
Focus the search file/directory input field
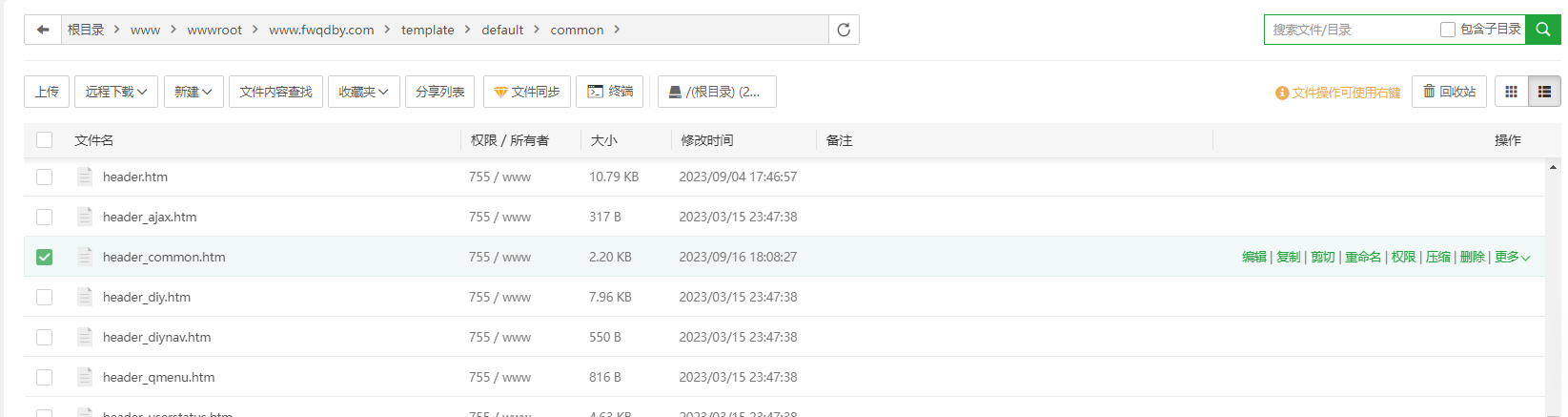[1349, 30]
